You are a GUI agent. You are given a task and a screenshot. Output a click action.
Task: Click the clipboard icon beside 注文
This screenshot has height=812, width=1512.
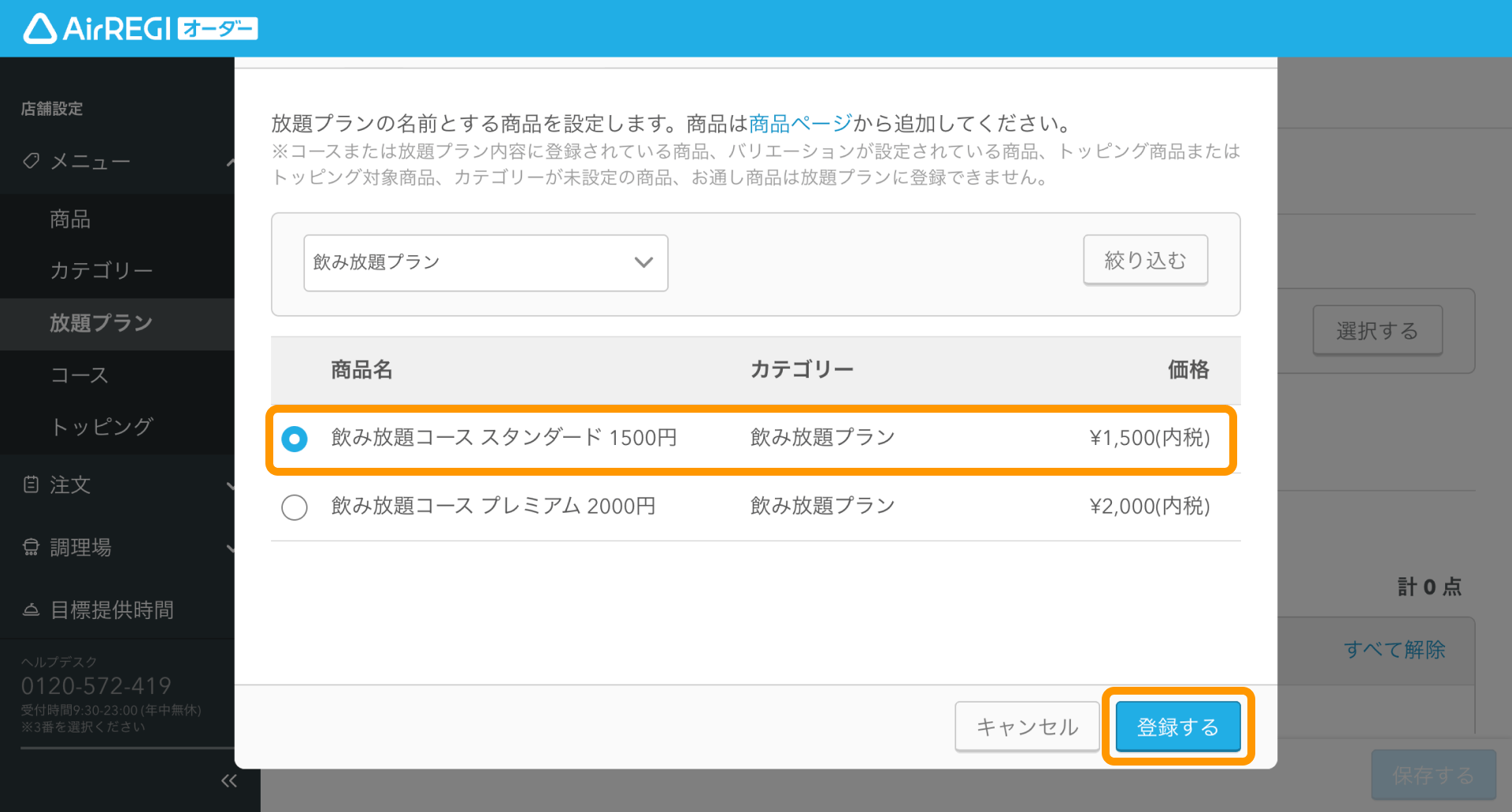pyautogui.click(x=31, y=484)
